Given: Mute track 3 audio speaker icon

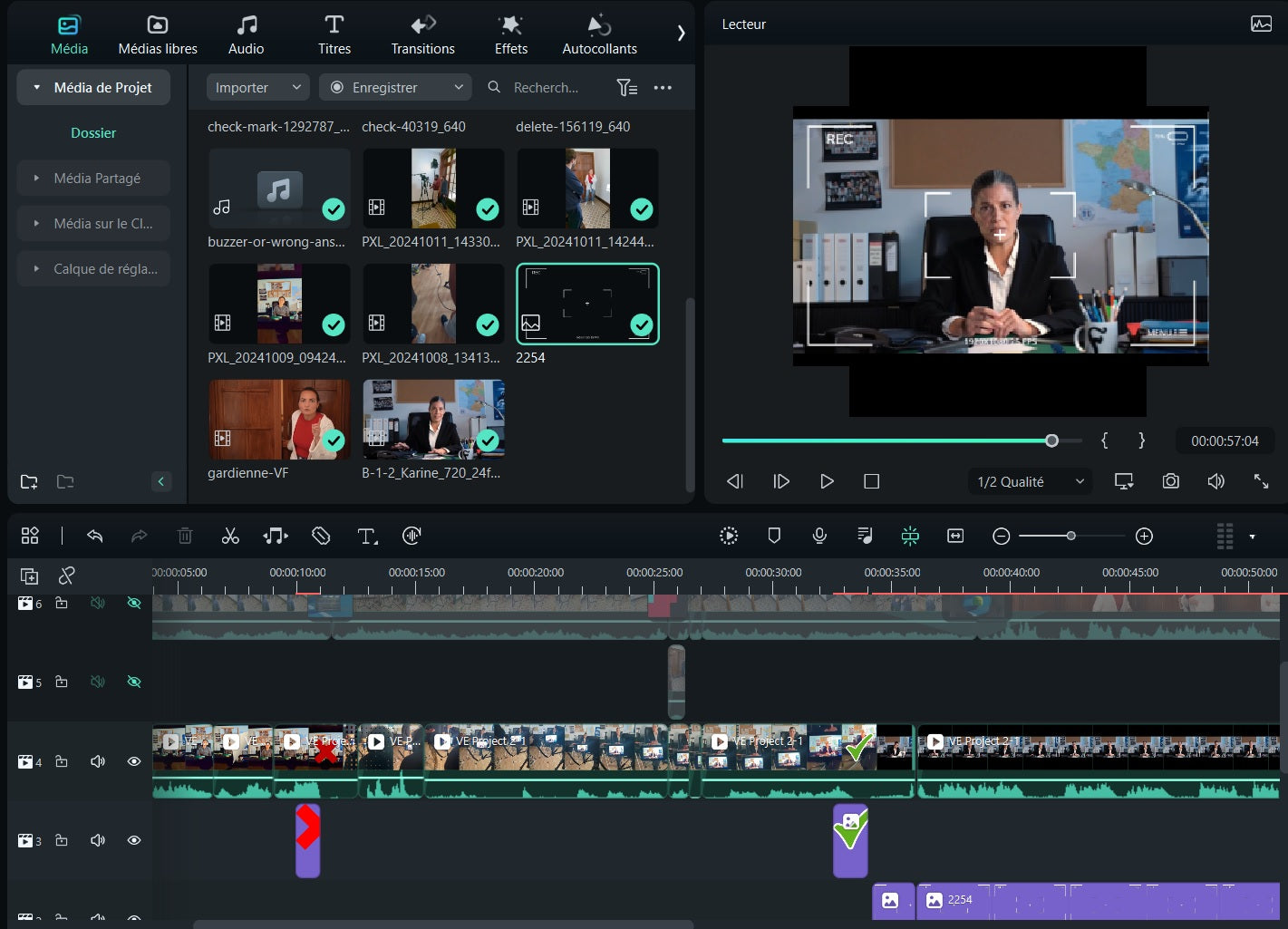Looking at the screenshot, I should click(x=98, y=840).
